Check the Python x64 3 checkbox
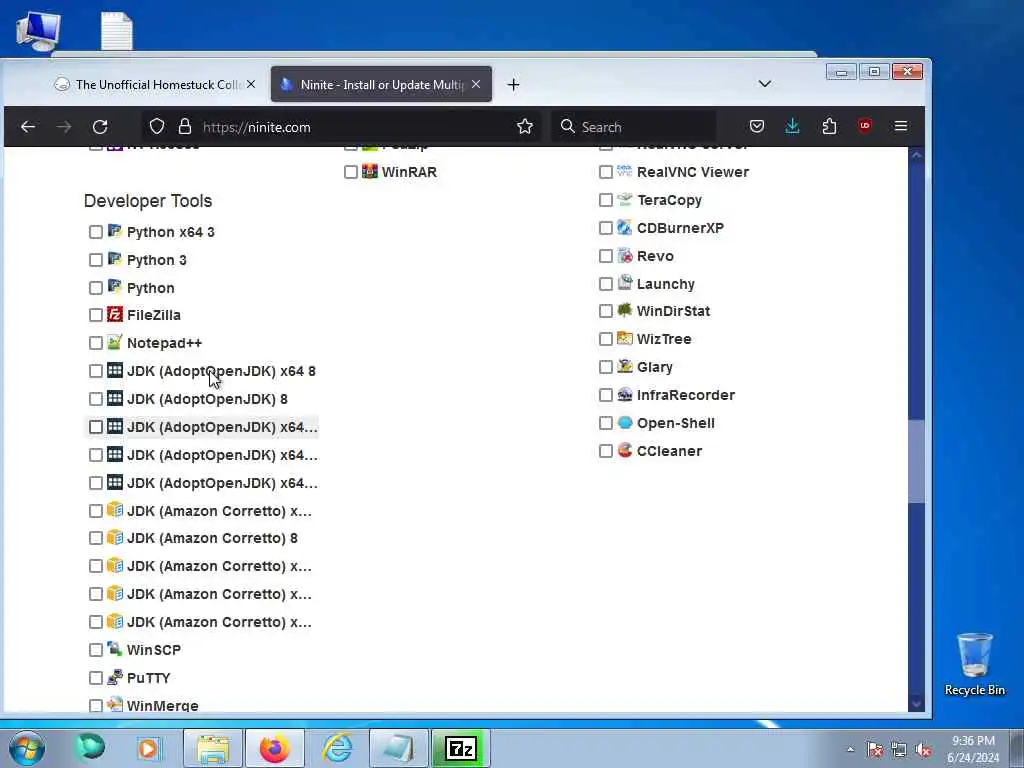Image resolution: width=1024 pixels, height=768 pixels. coord(96,232)
